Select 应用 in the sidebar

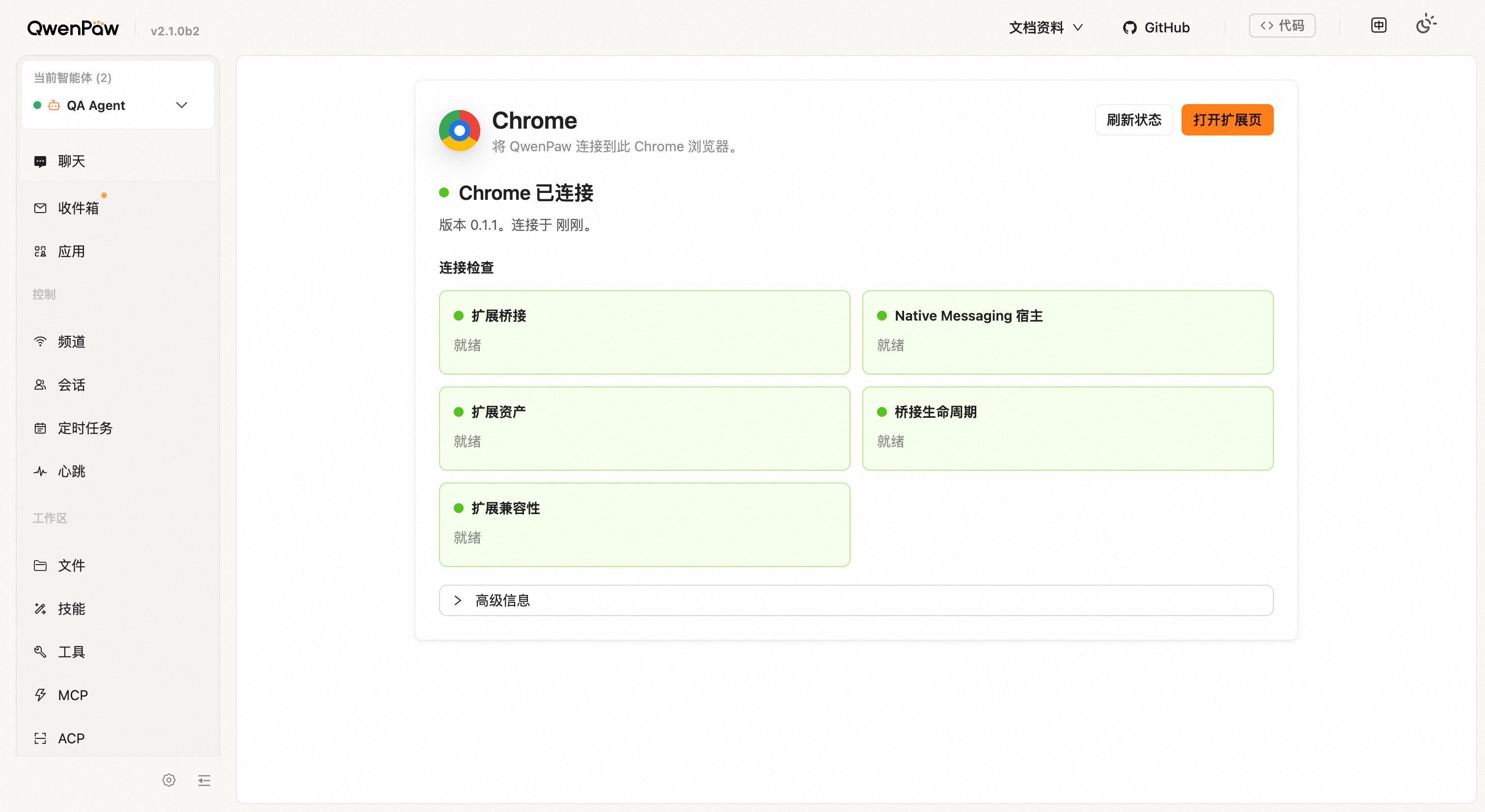[x=117, y=251]
